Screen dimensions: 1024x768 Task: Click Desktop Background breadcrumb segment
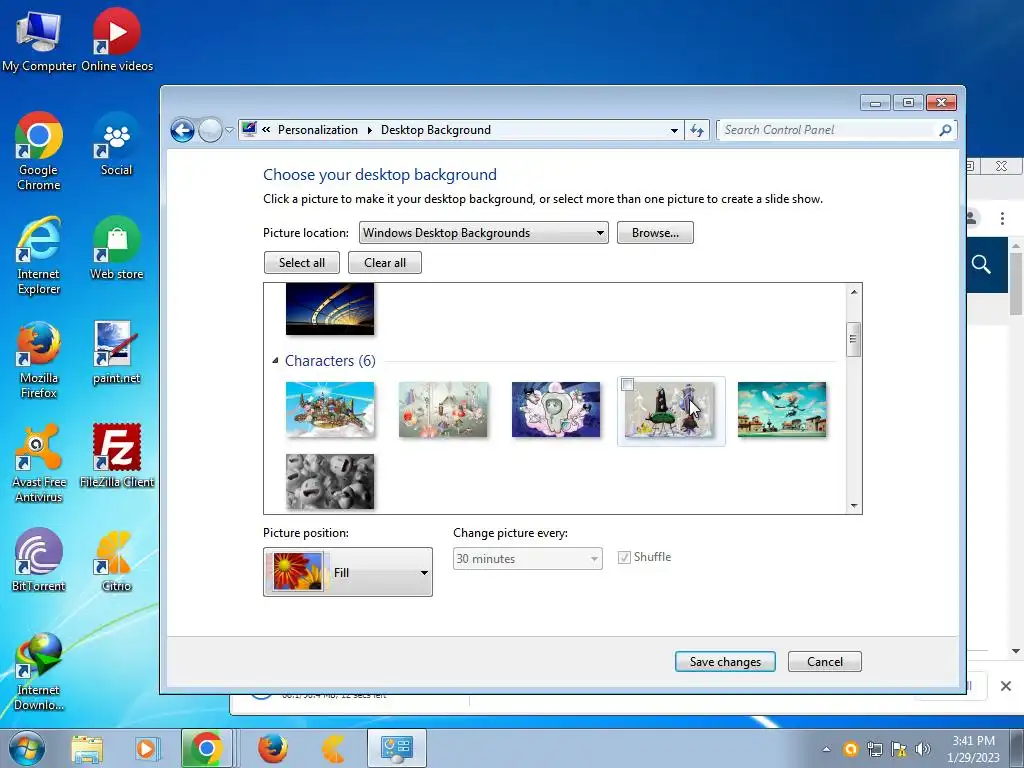436,130
